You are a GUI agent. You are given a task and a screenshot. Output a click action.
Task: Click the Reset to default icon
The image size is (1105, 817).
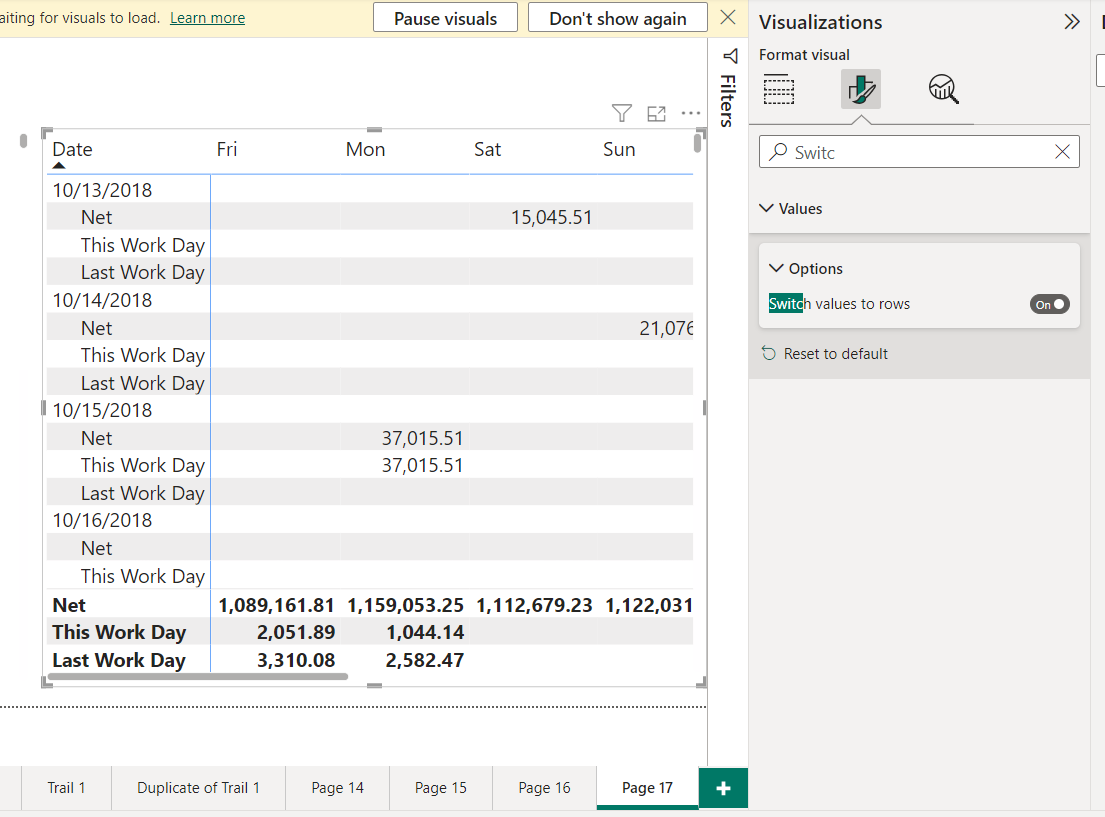click(769, 353)
